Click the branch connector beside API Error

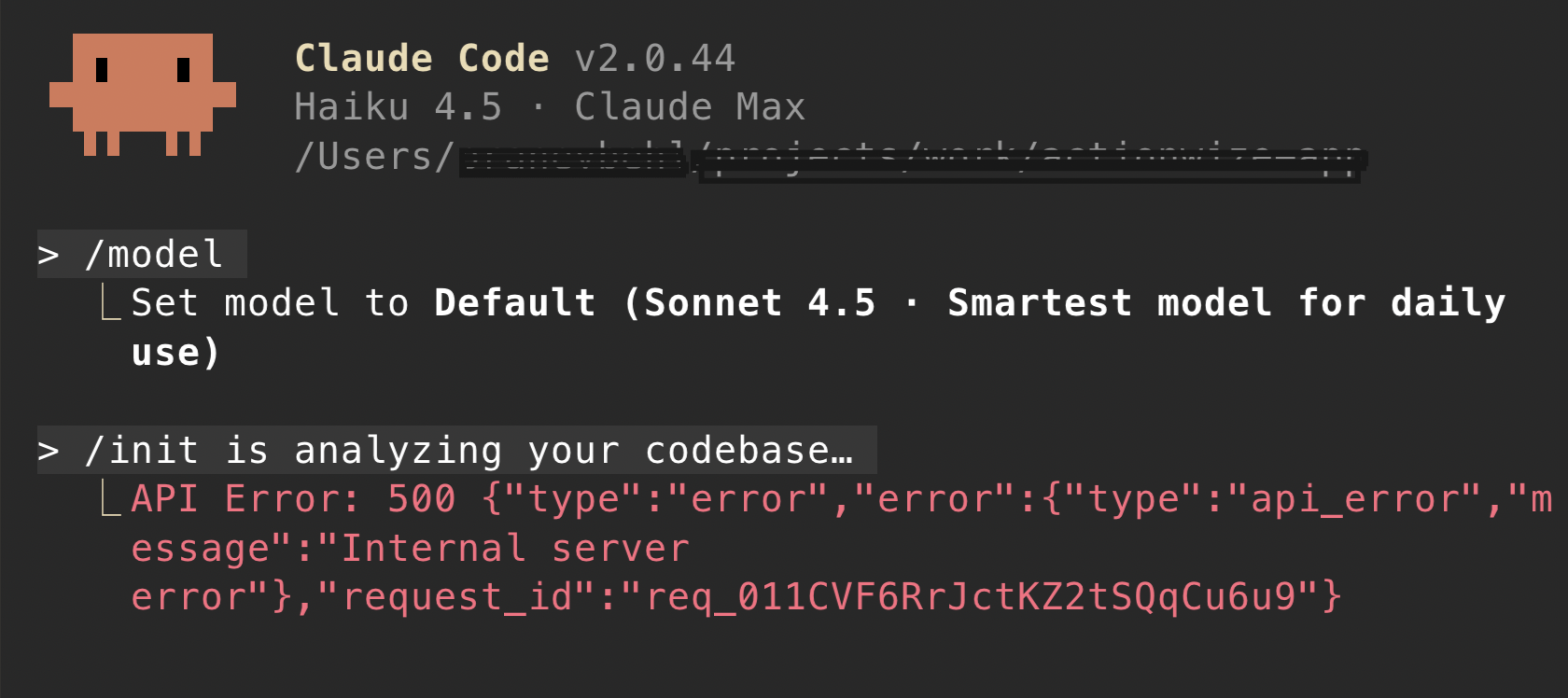[x=110, y=500]
